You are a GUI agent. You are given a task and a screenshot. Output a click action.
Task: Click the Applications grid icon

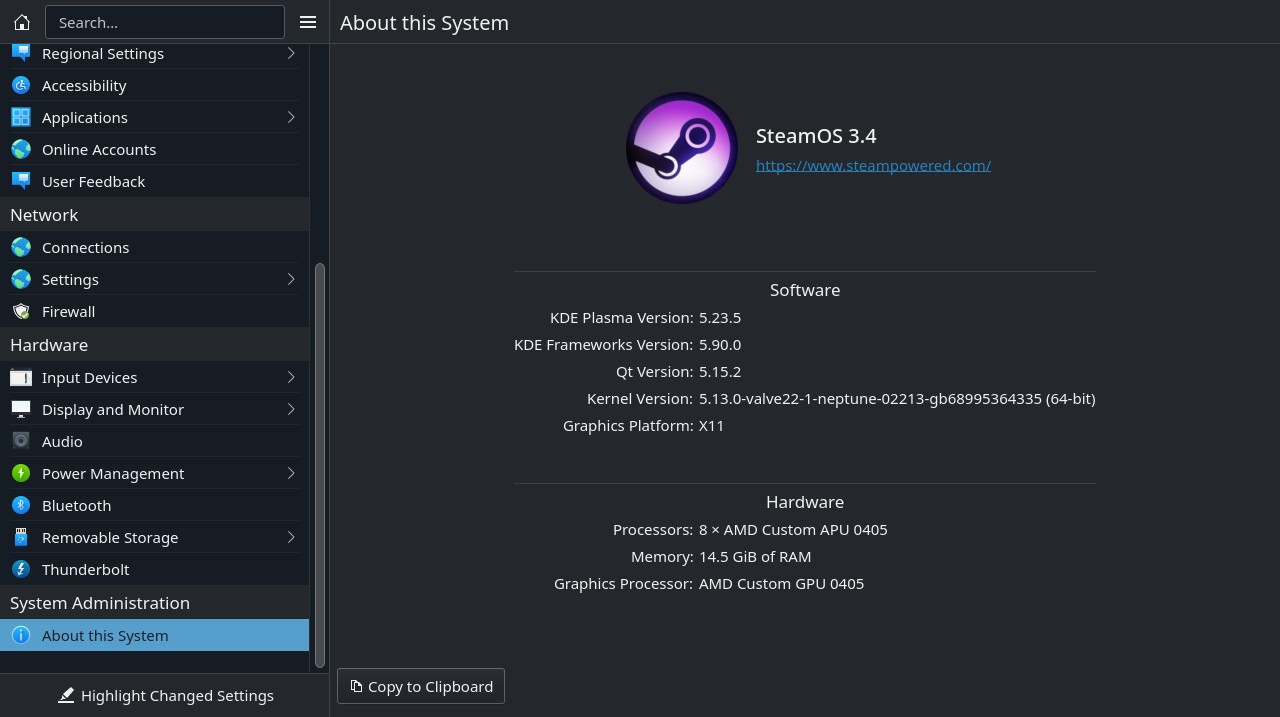click(x=21, y=117)
